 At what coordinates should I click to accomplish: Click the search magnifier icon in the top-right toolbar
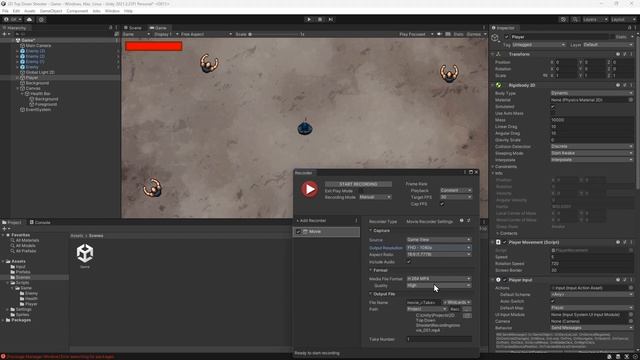[x=575, y=19]
